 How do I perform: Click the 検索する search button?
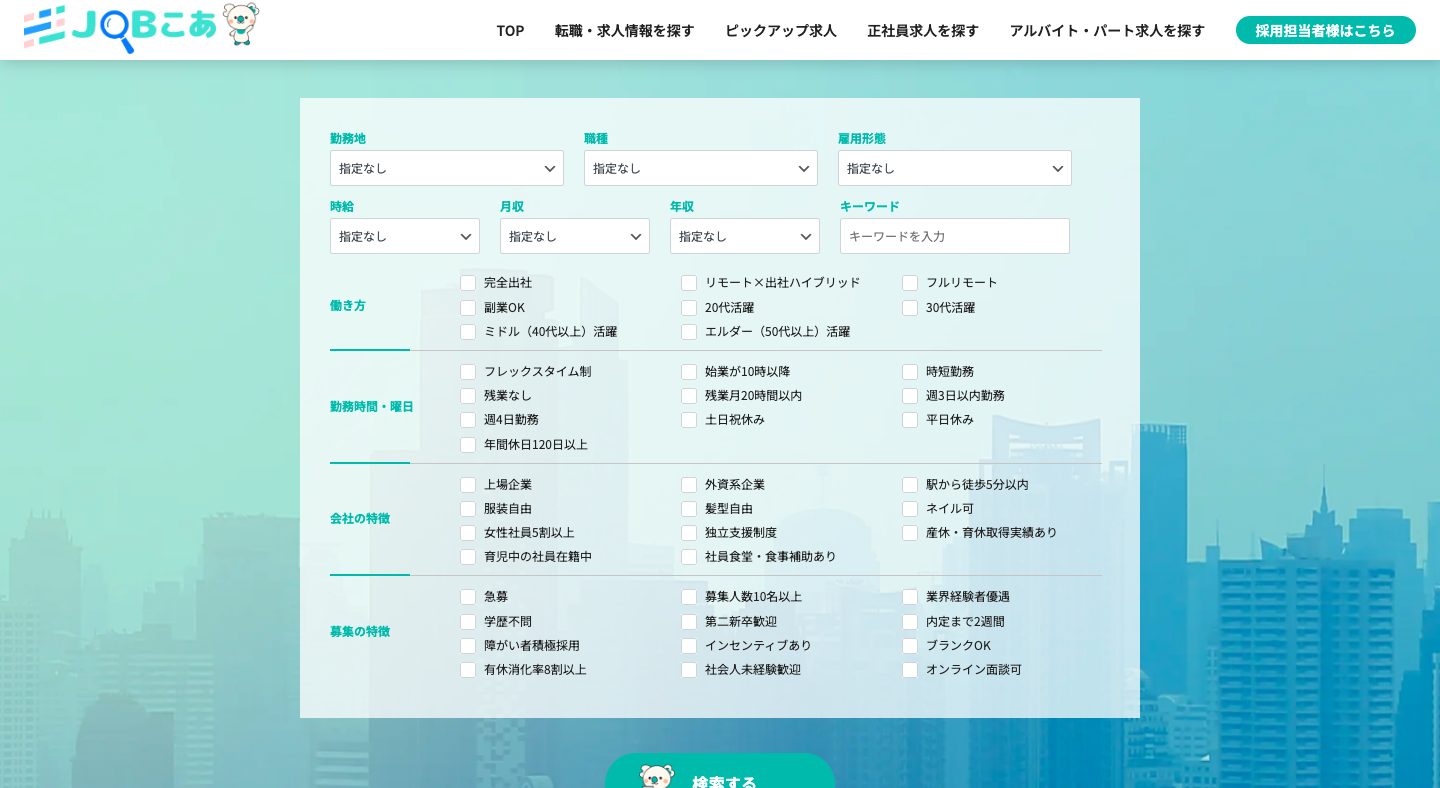pos(720,772)
